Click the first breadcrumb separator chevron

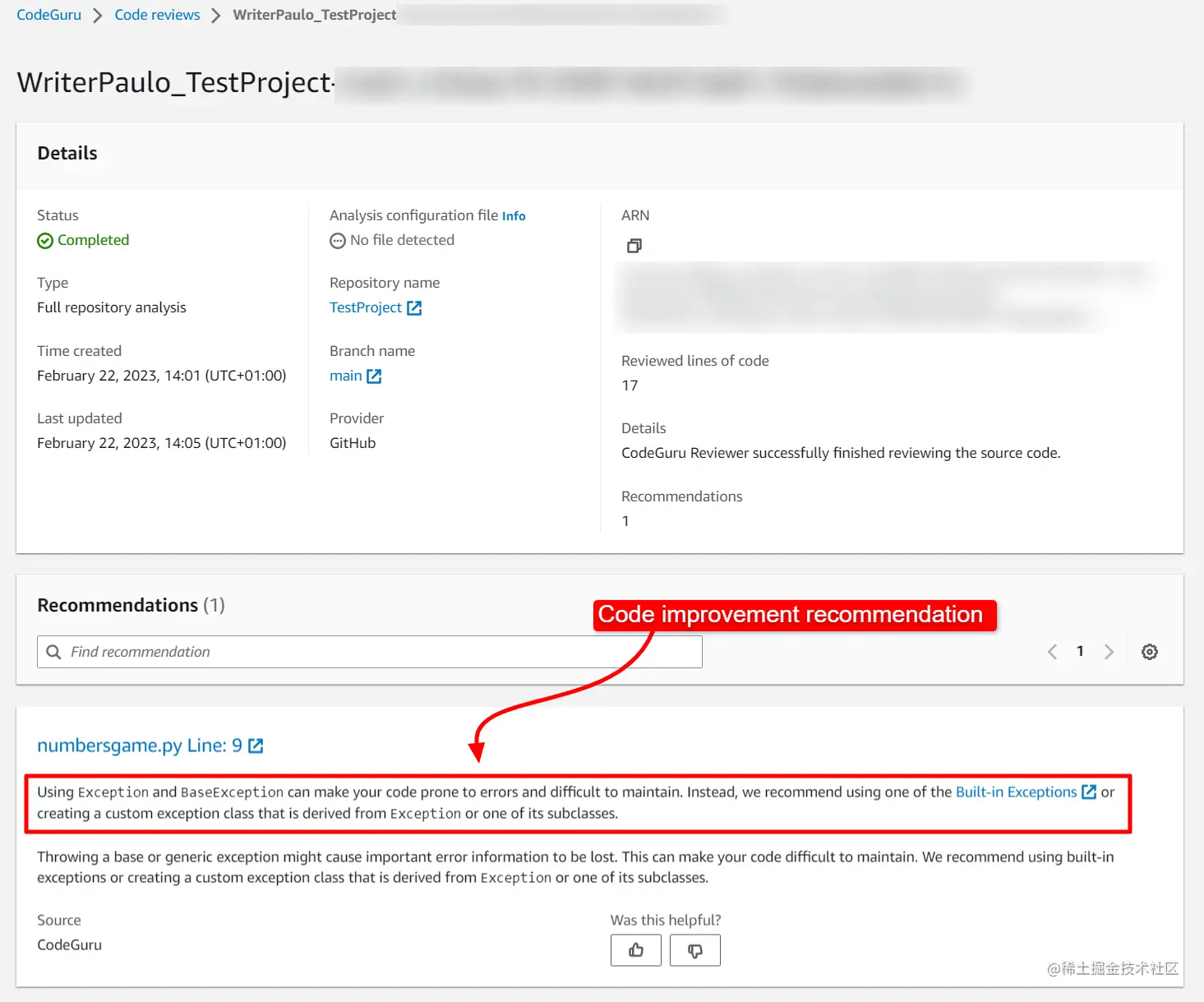click(98, 16)
